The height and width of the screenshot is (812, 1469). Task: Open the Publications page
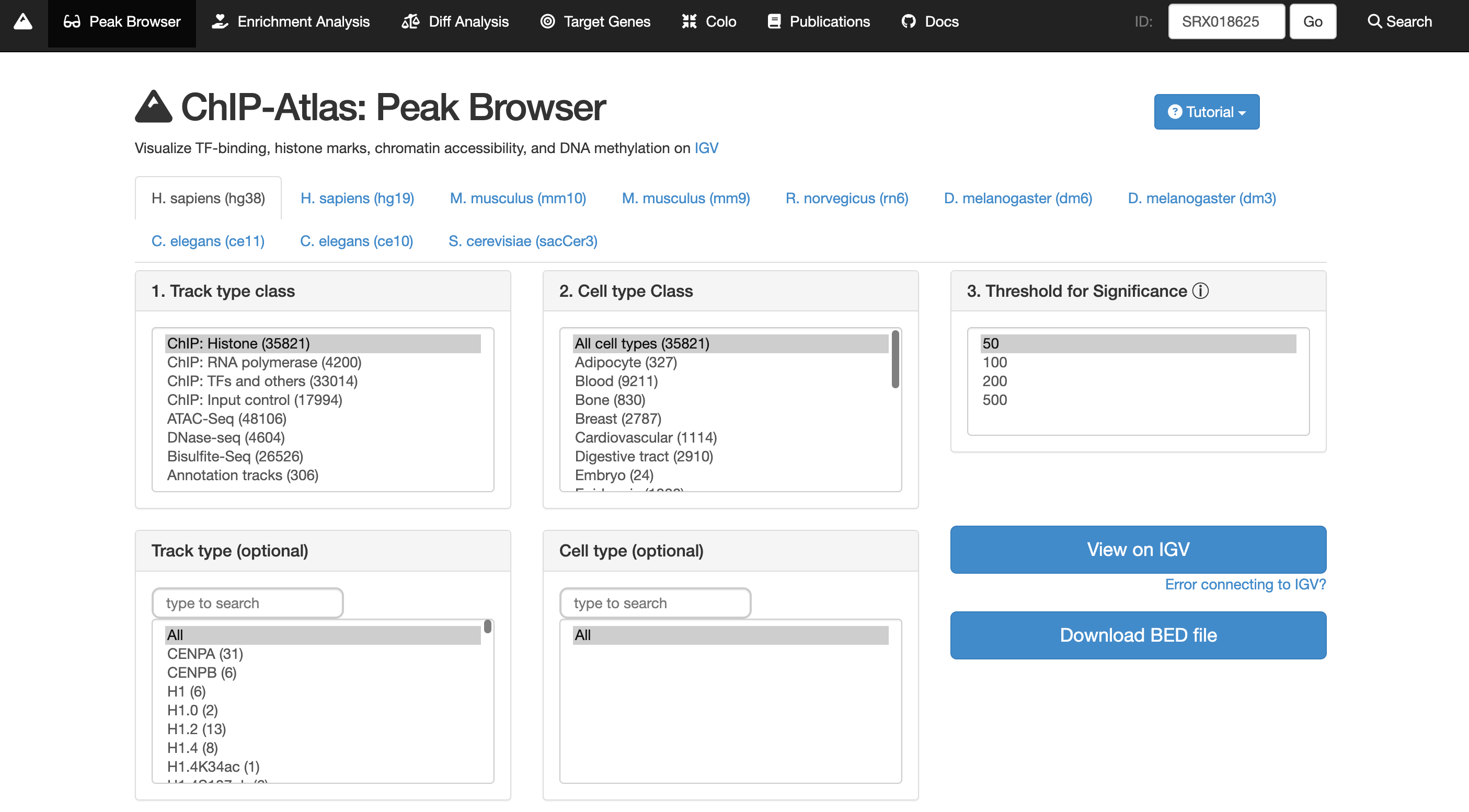[818, 21]
